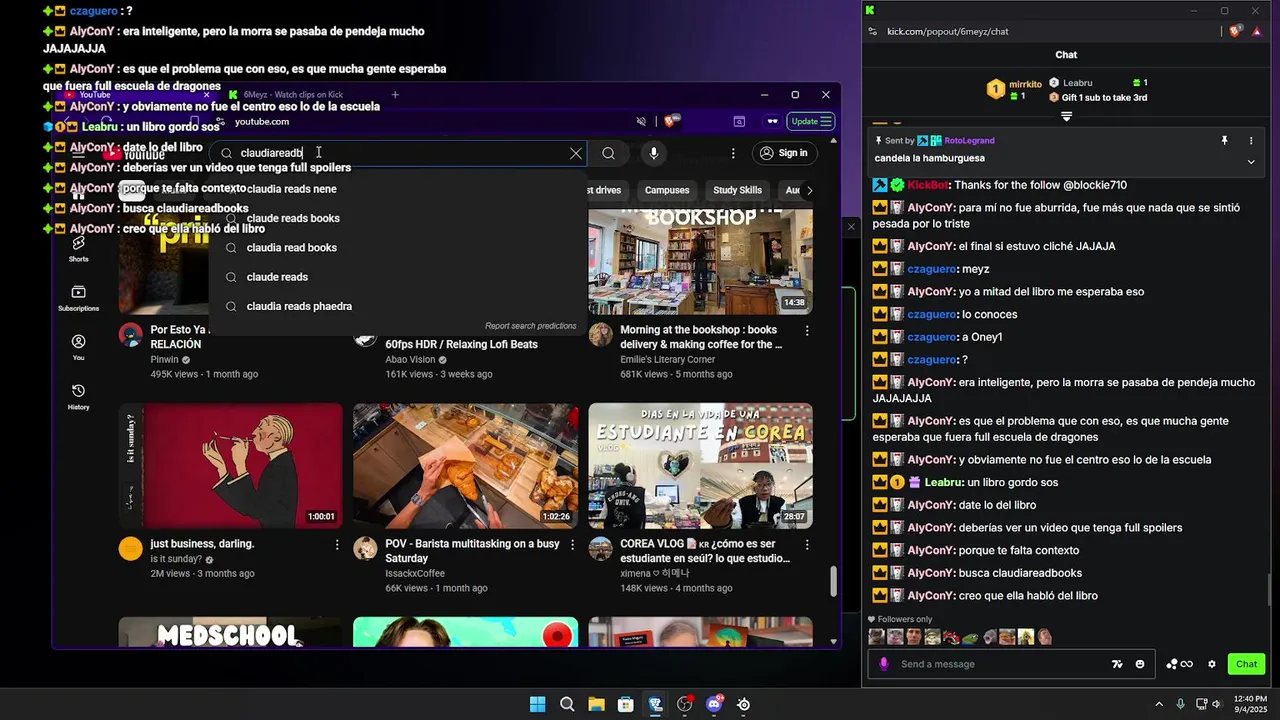The image size is (1280, 720).
Task: Click the YouTube page vertical scrollbar
Action: (833, 580)
